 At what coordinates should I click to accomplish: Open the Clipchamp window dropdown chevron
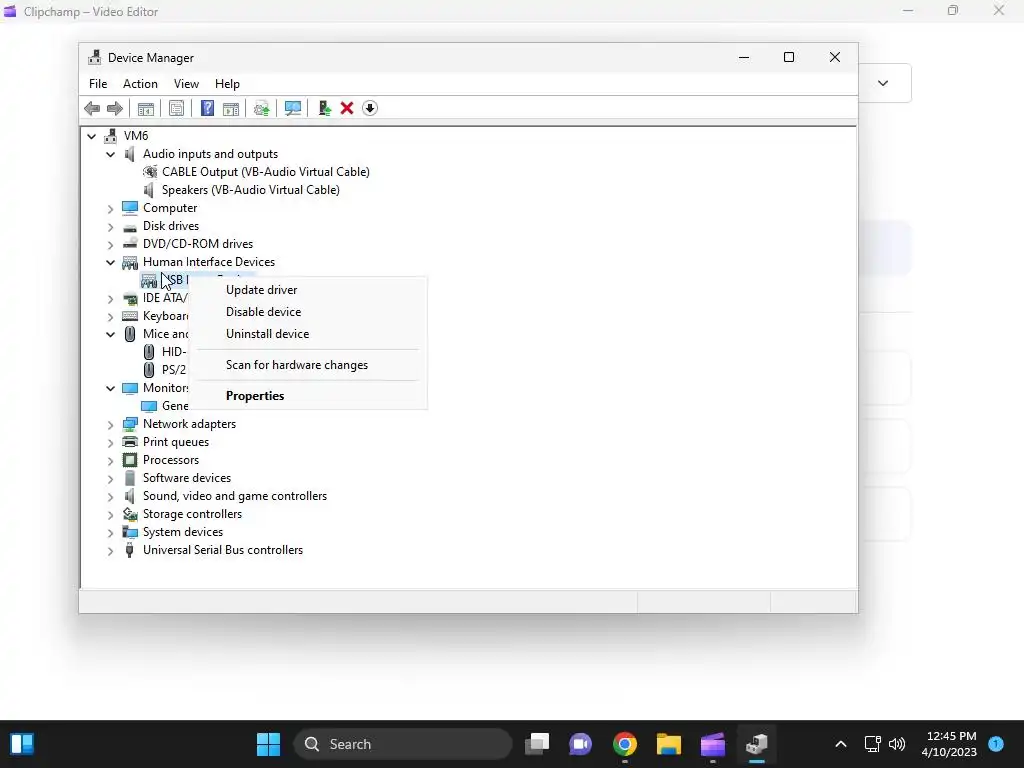[x=883, y=84]
